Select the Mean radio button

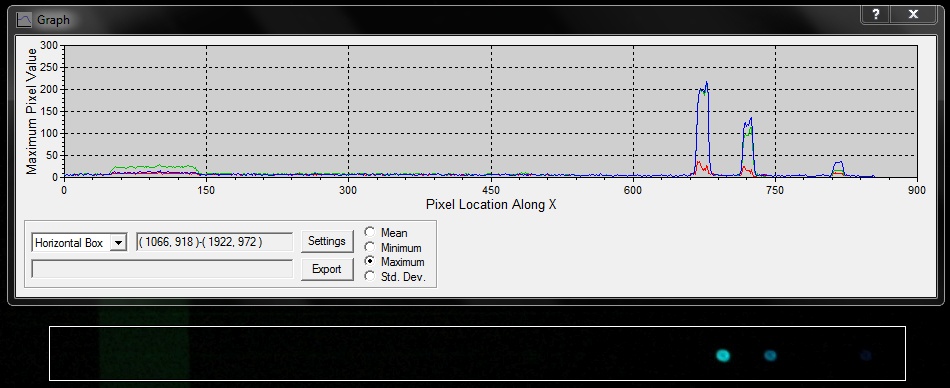(370, 232)
